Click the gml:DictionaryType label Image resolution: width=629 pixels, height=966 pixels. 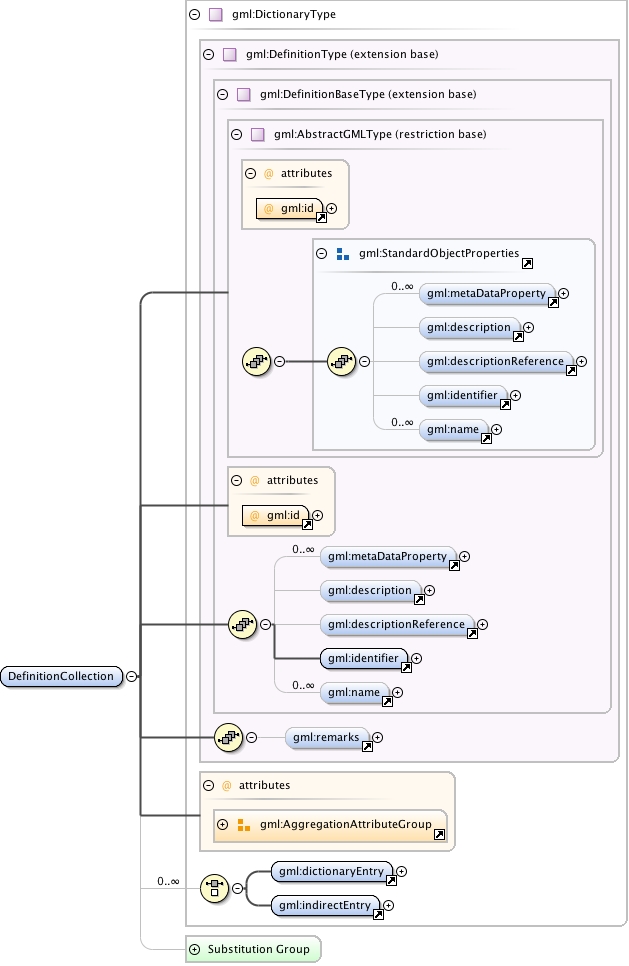(284, 14)
